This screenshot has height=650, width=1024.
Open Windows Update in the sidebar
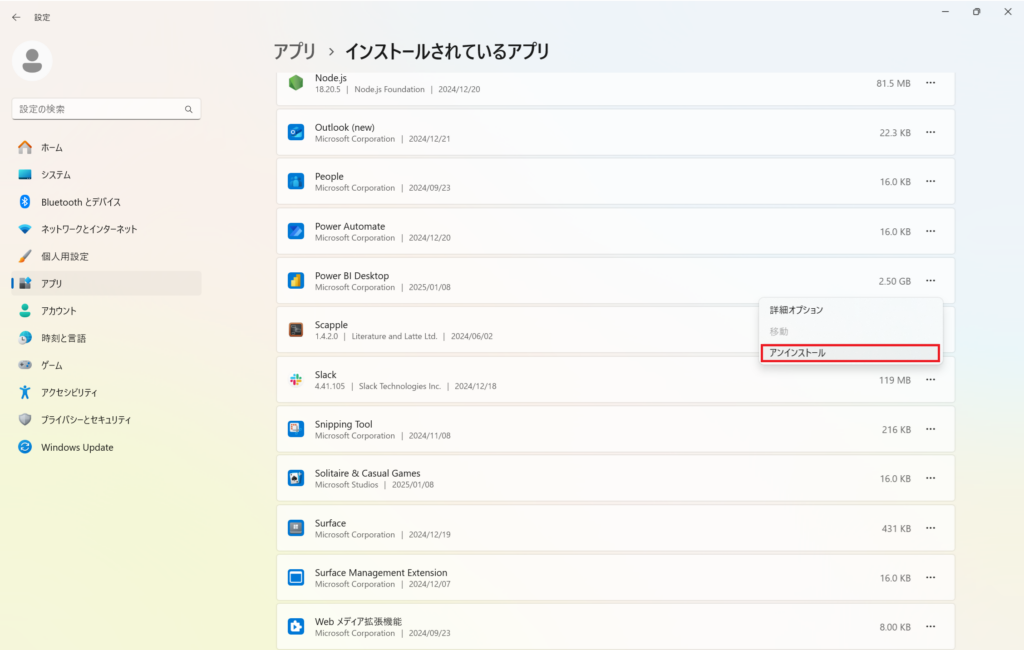pyautogui.click(x=106, y=447)
